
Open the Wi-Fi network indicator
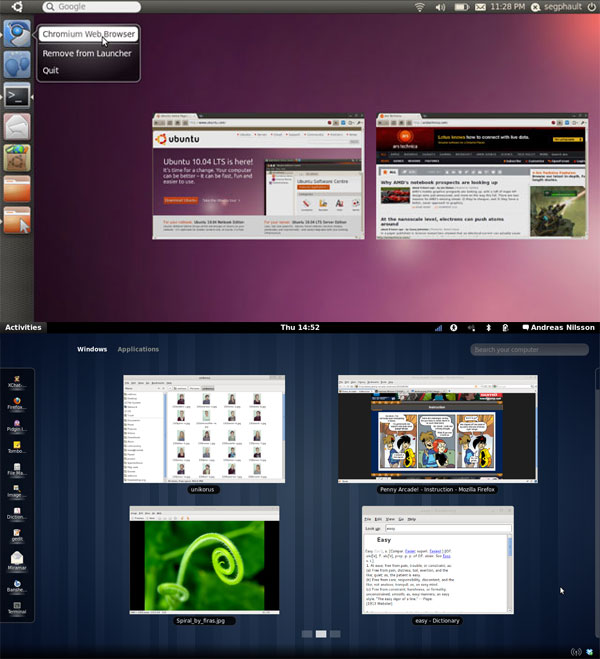tap(419, 7)
